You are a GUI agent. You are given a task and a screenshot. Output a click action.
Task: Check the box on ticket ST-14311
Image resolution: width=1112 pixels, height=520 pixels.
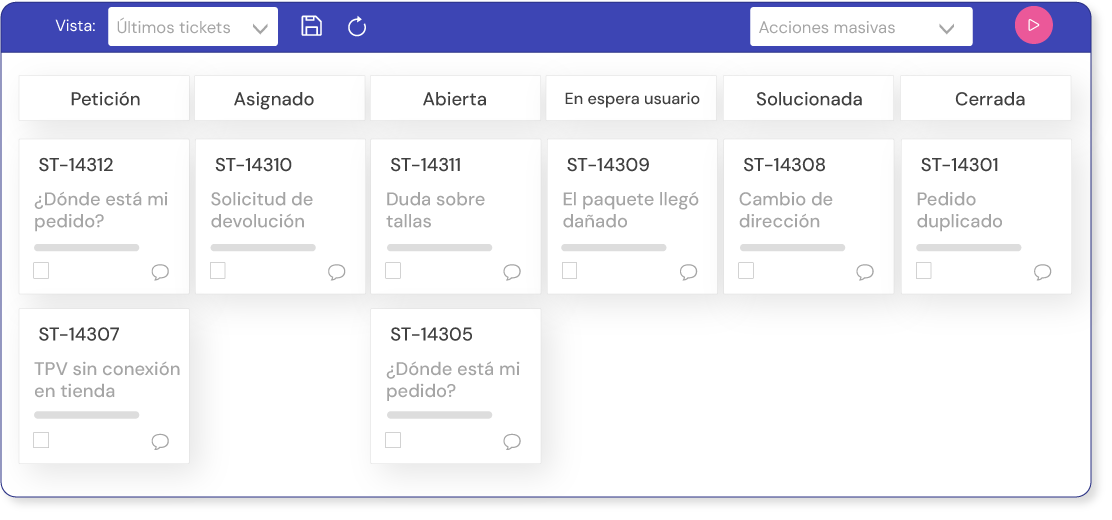(393, 270)
